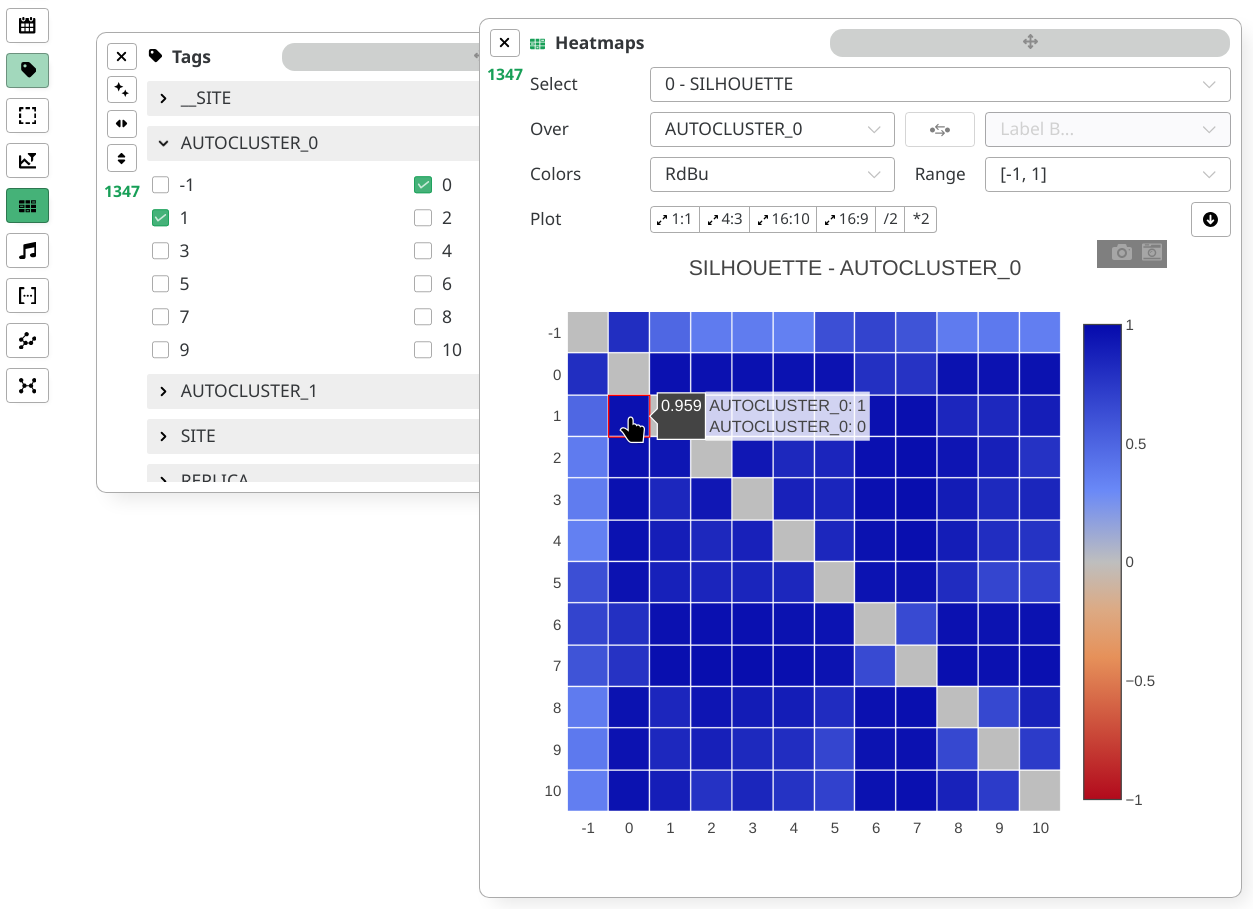The image size is (1253, 909).
Task: Click the swap labels button beside Over
Action: [939, 129]
